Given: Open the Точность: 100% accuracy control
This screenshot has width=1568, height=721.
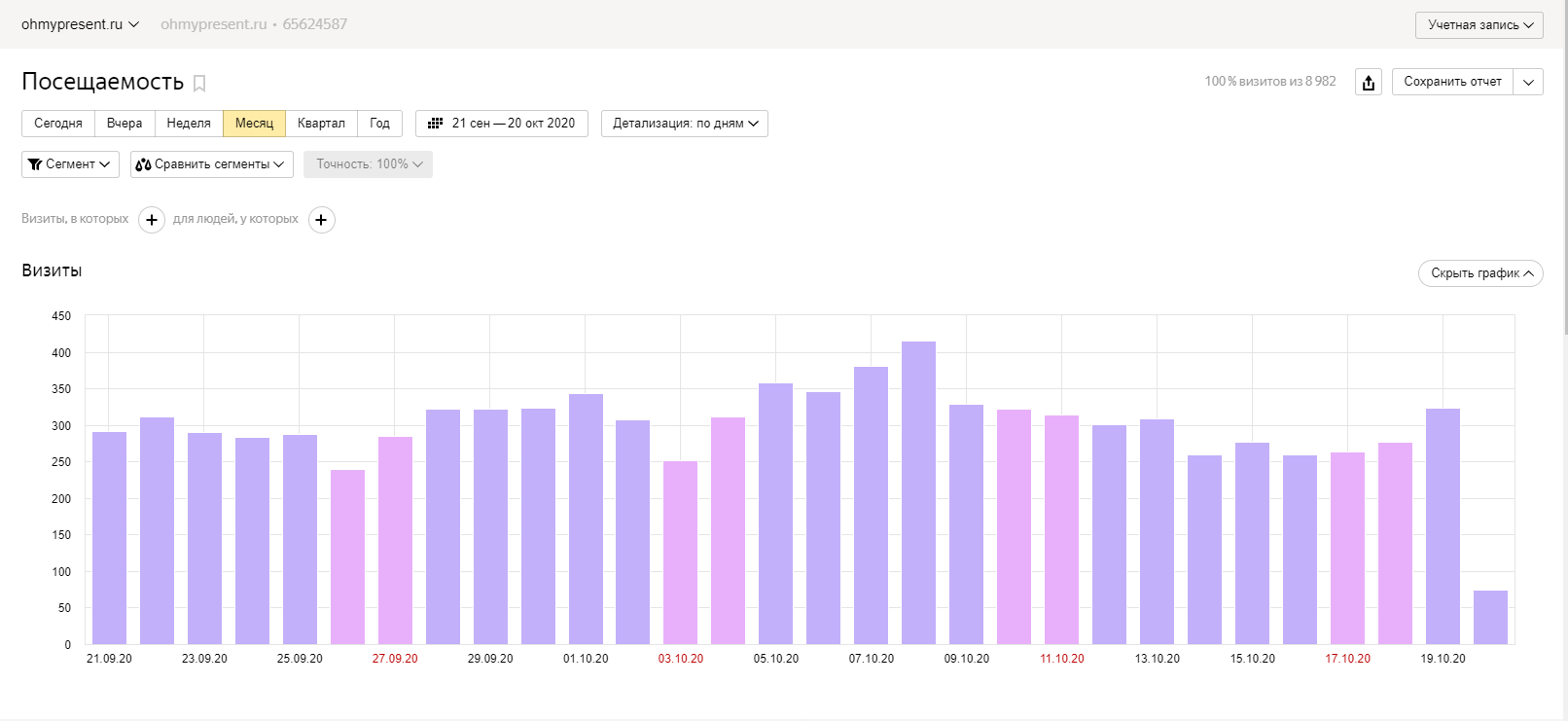Looking at the screenshot, I should pos(368,164).
